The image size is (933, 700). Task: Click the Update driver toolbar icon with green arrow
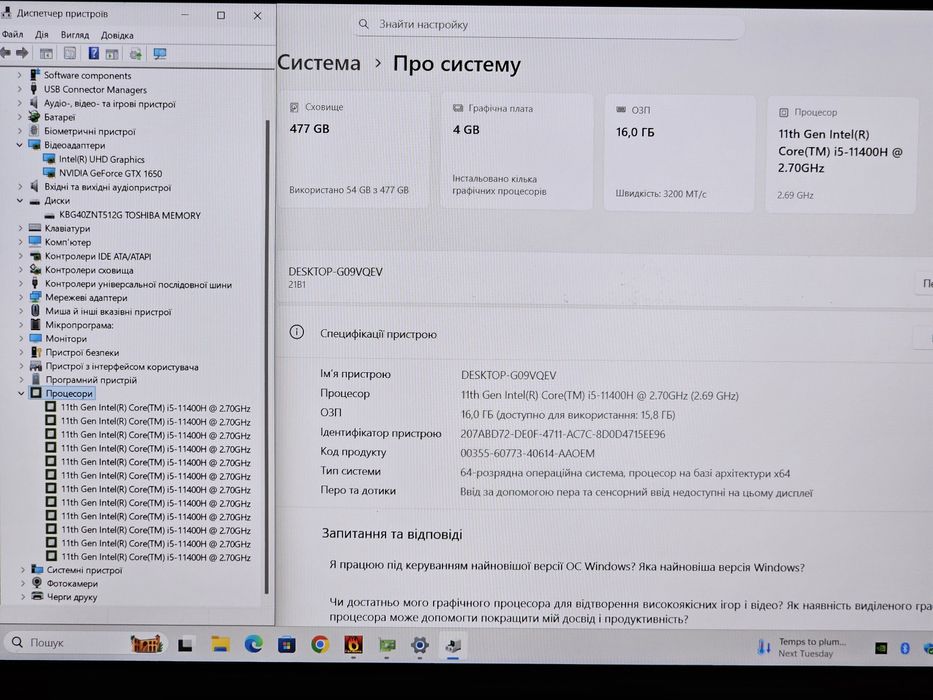[x=136, y=54]
